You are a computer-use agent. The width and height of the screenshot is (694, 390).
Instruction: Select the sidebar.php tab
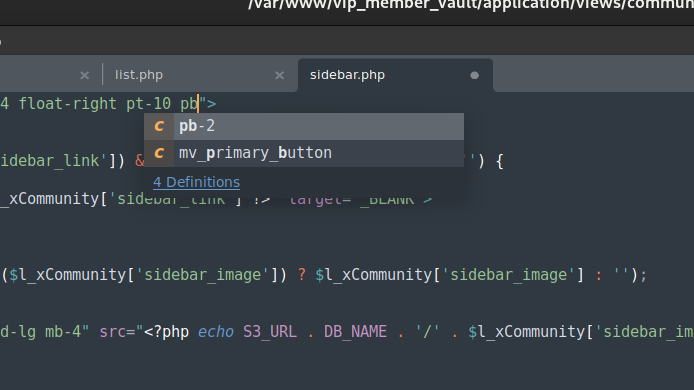click(x=347, y=75)
